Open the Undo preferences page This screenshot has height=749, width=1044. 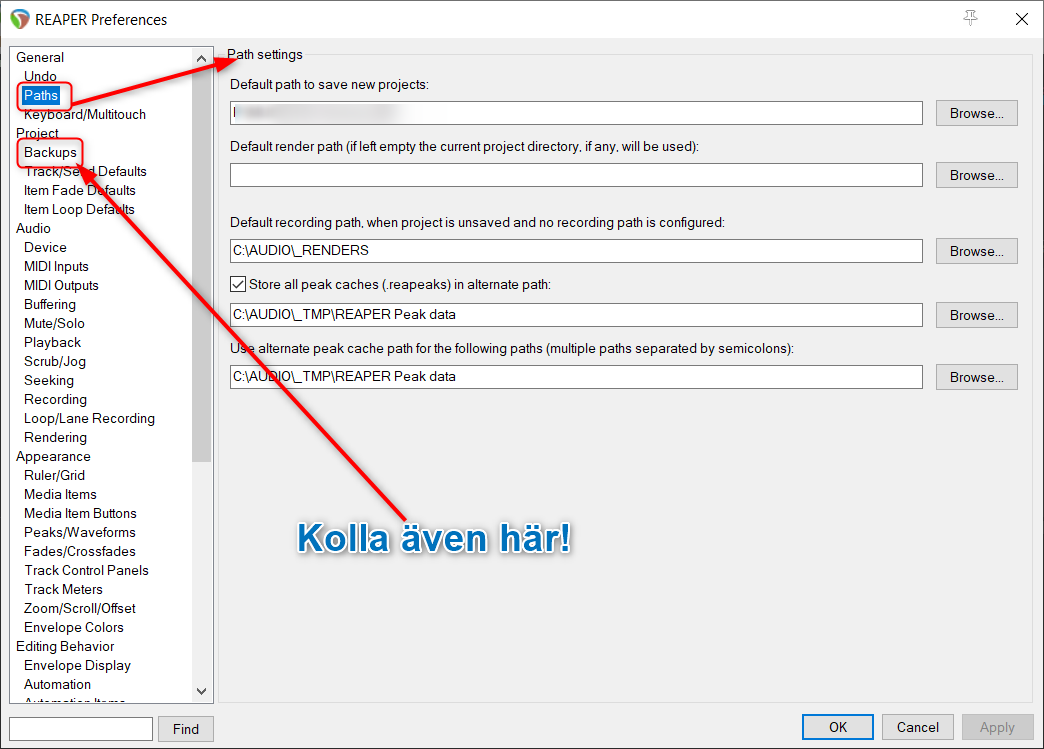[40, 76]
